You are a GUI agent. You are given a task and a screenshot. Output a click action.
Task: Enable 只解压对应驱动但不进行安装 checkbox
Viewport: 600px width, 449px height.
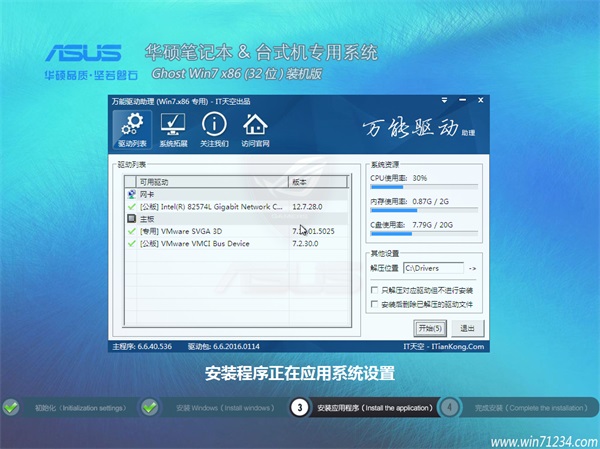click(374, 290)
